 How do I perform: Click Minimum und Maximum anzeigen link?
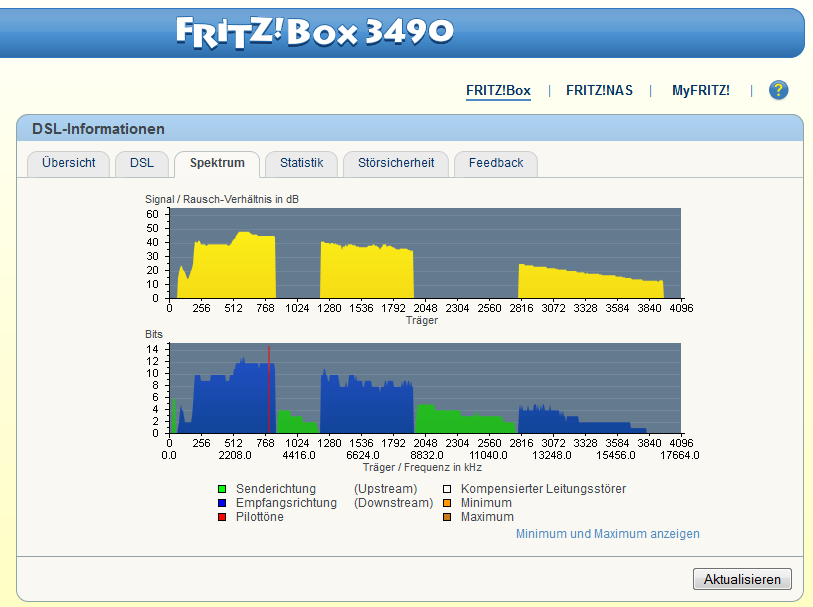click(x=608, y=534)
